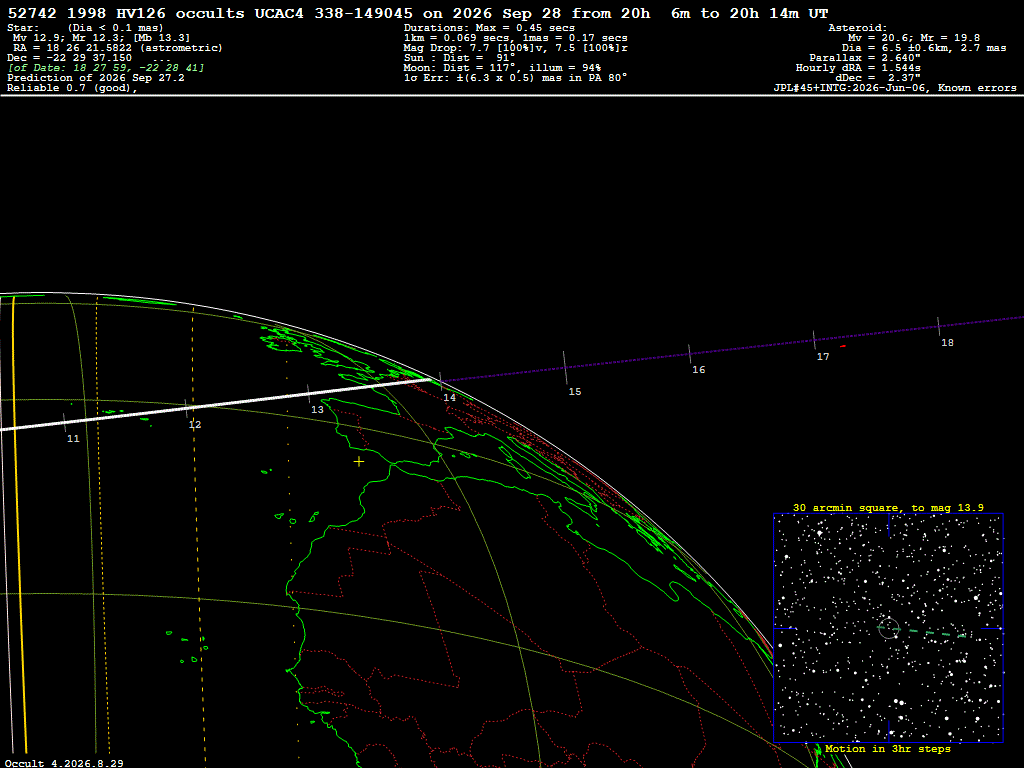The height and width of the screenshot is (768, 1024).
Task: Click the 30 arcmin star chart thumbnail
Action: coord(888,628)
